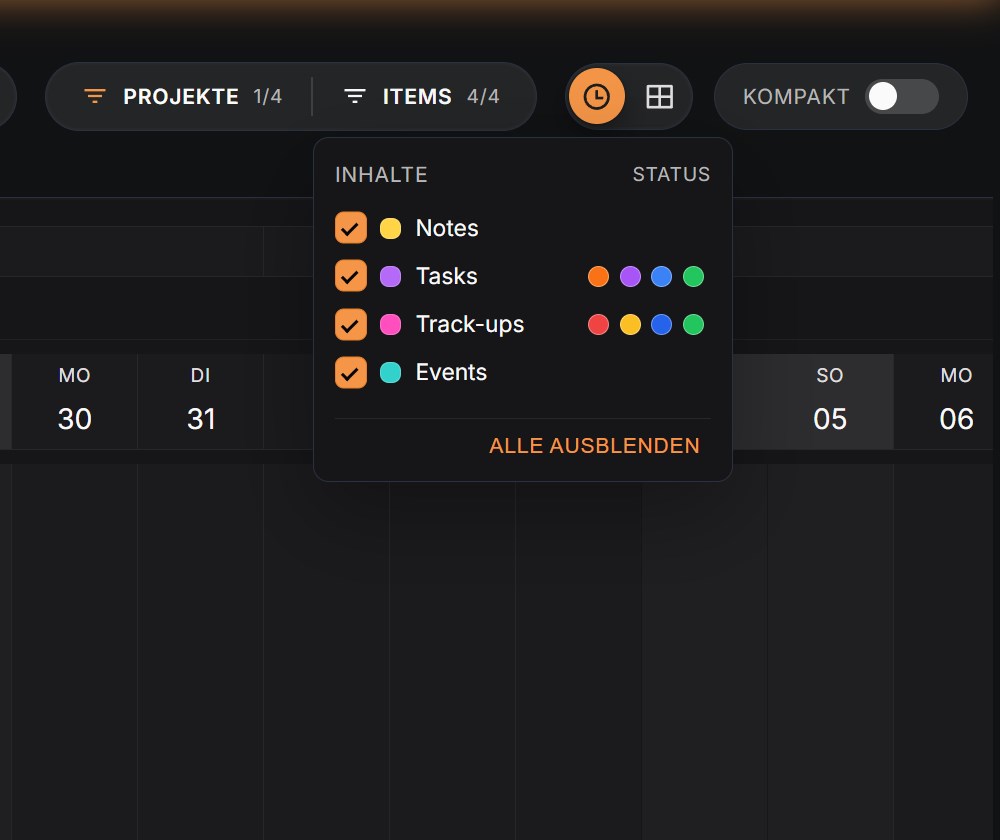The height and width of the screenshot is (840, 1000).
Task: Switch to the grid view icon
Action: (659, 97)
